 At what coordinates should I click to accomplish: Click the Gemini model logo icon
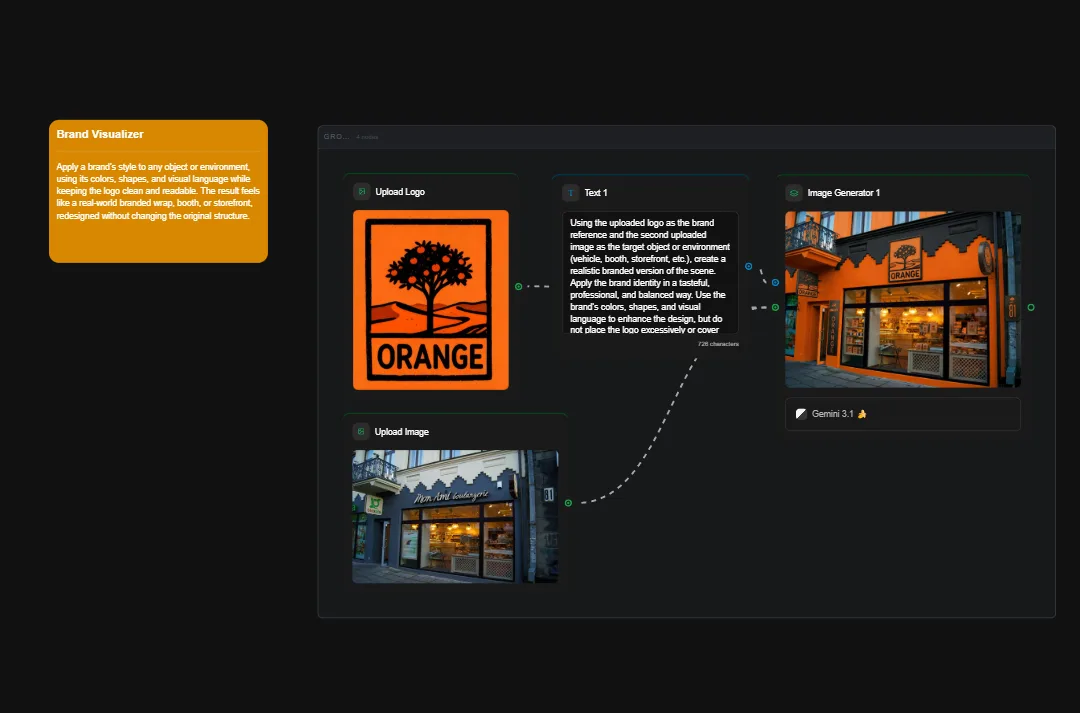(x=800, y=413)
